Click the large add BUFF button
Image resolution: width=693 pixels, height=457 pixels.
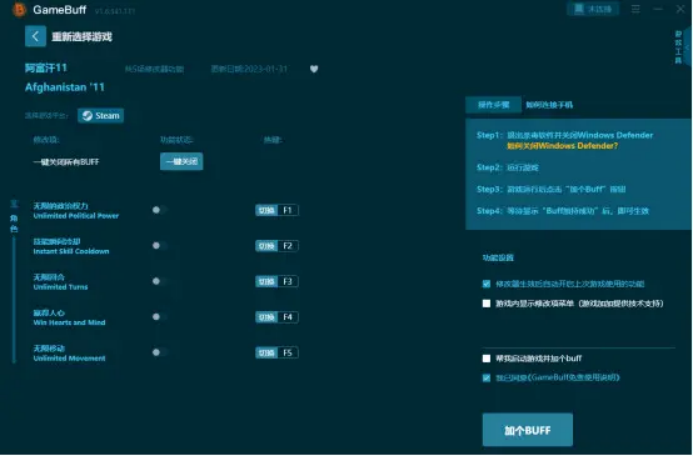click(528, 430)
